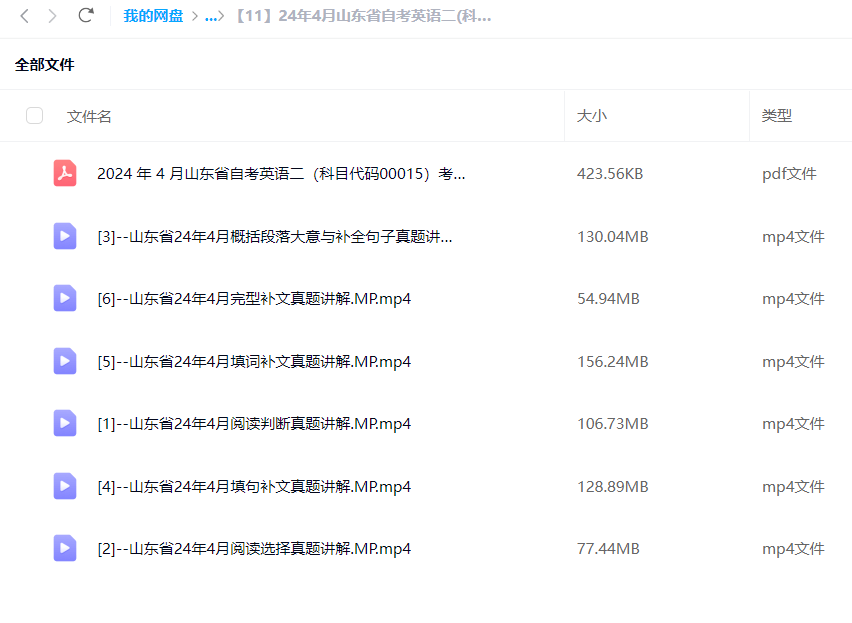Click mp4文件 type in the 130.04MB row
852x623 pixels.
pyautogui.click(x=793, y=237)
